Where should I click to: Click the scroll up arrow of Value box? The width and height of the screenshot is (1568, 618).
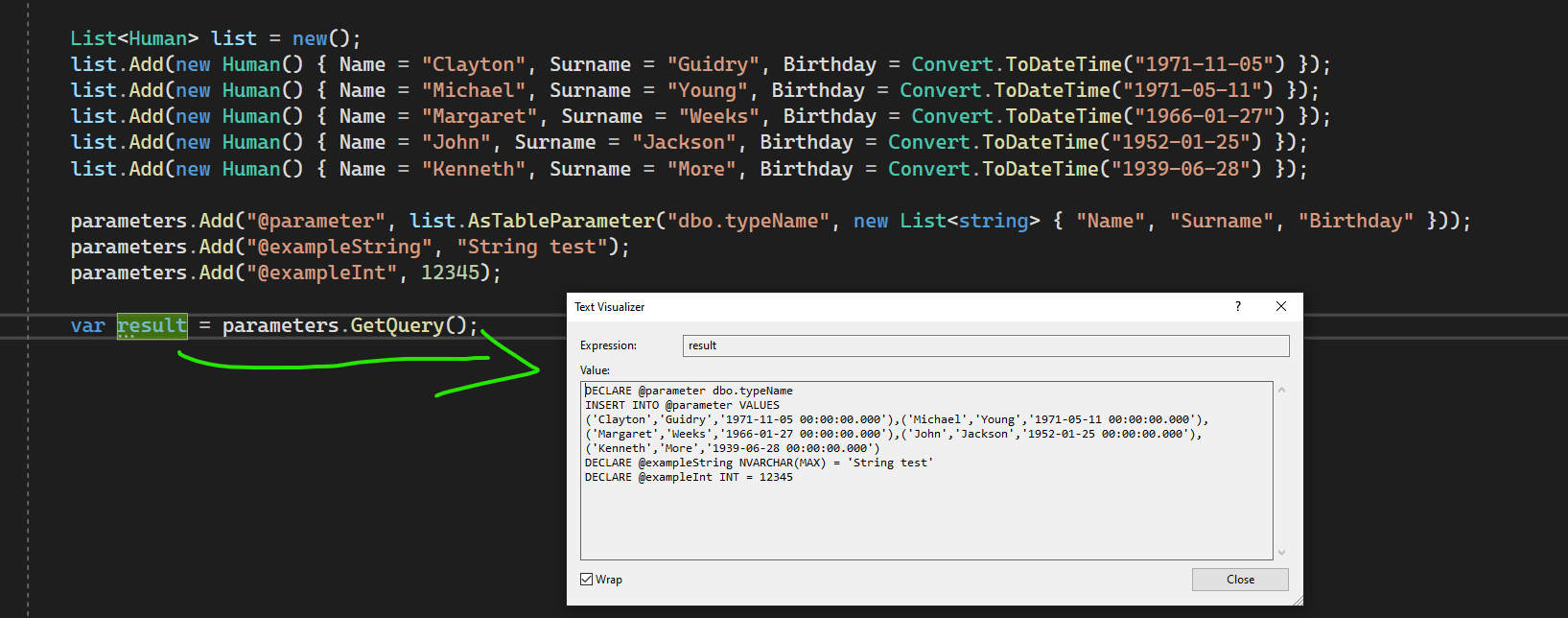(x=1281, y=391)
